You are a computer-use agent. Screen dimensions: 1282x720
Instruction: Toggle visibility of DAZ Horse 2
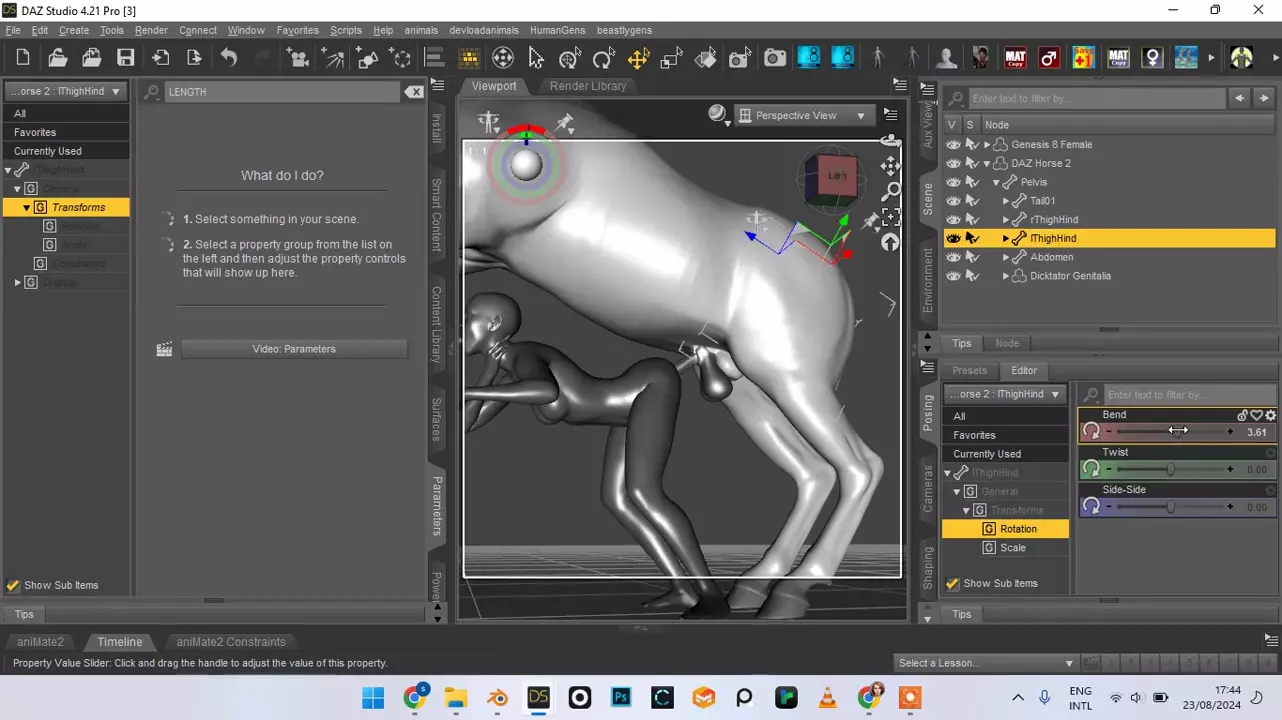pyautogui.click(x=953, y=164)
